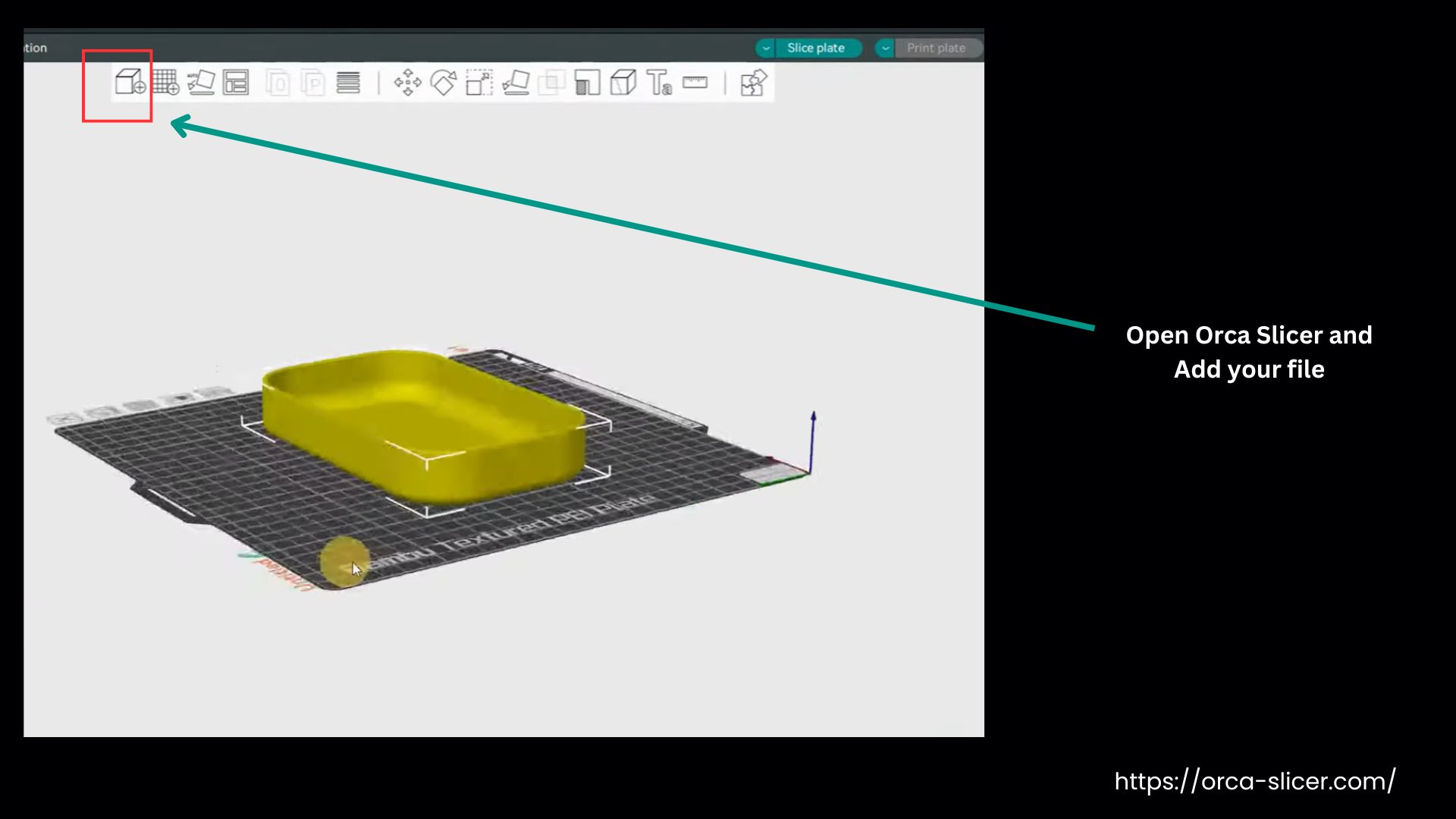Click the faded Mesh boolean icon
The image size is (1456, 819).
pyautogui.click(x=551, y=82)
